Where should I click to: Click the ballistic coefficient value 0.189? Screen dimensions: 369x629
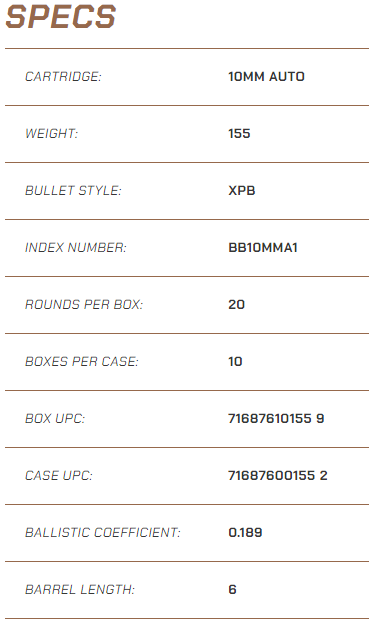[x=245, y=532]
